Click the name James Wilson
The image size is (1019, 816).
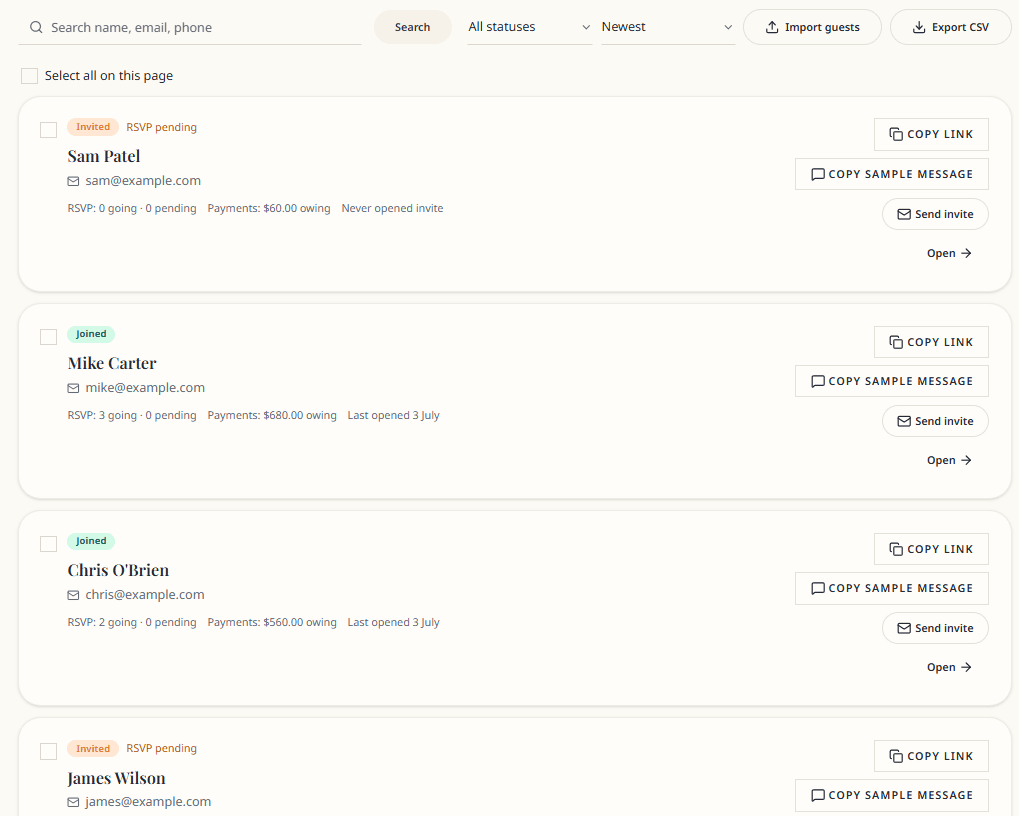point(116,778)
